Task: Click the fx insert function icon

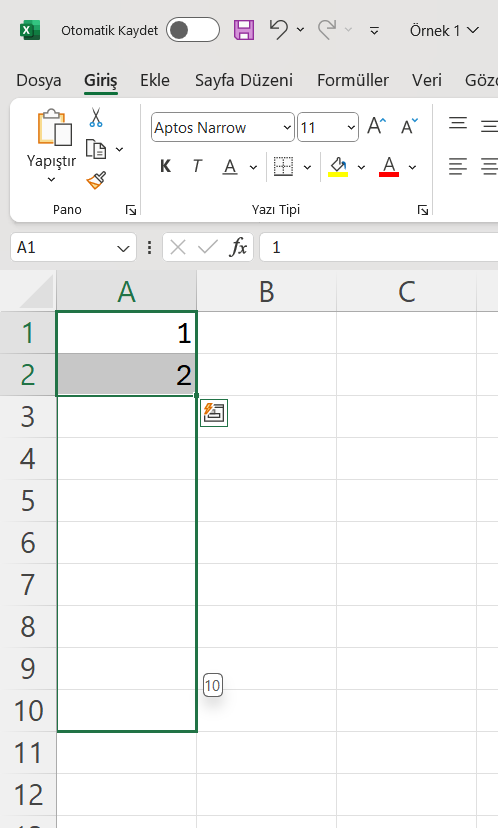Action: 238,247
